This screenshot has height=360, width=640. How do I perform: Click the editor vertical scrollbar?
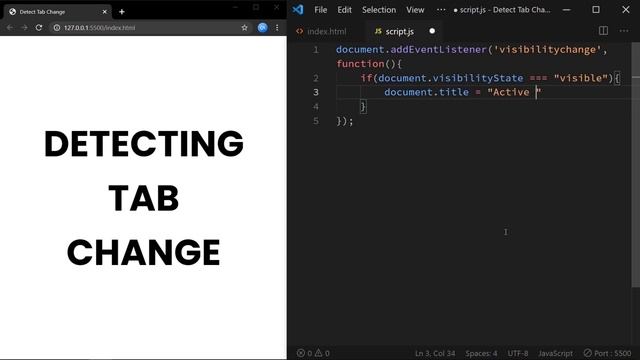(x=636, y=165)
